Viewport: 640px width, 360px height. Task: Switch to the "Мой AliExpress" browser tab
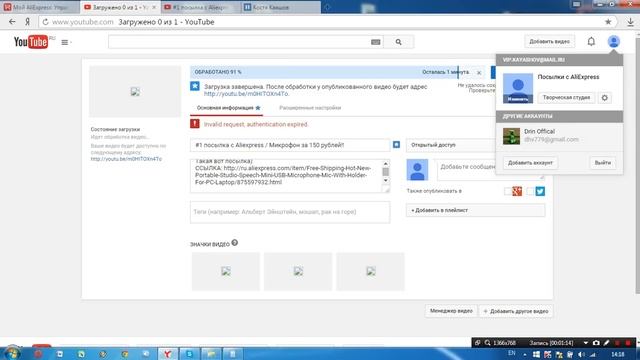tap(39, 7)
